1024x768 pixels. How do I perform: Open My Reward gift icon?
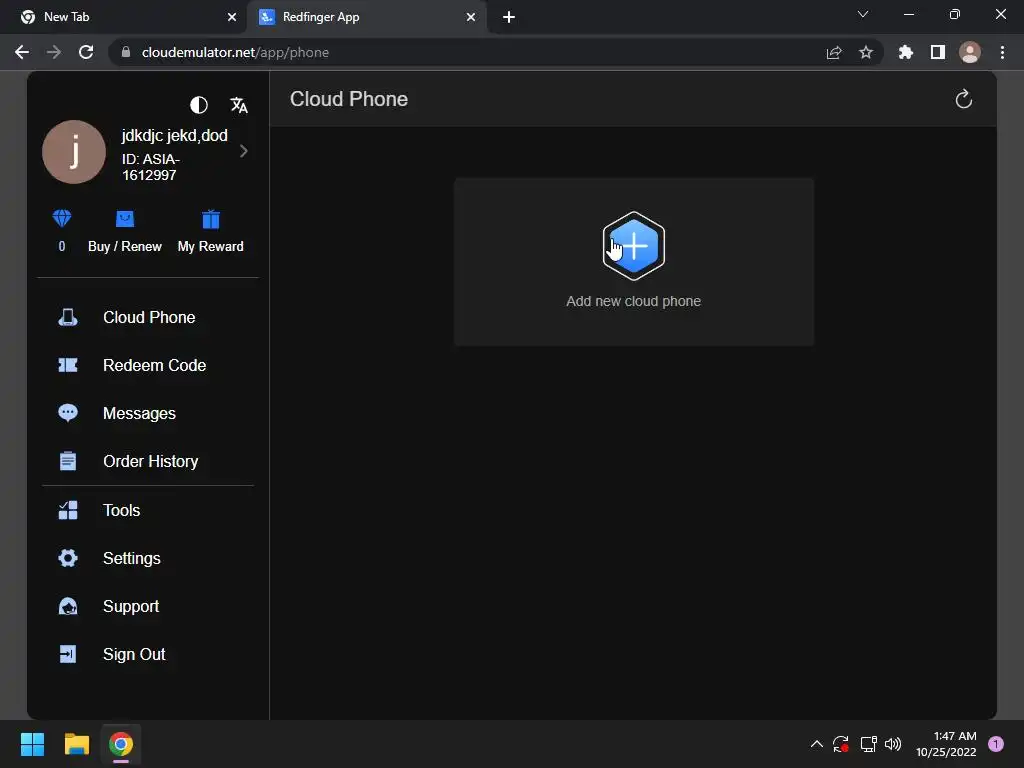[210, 219]
